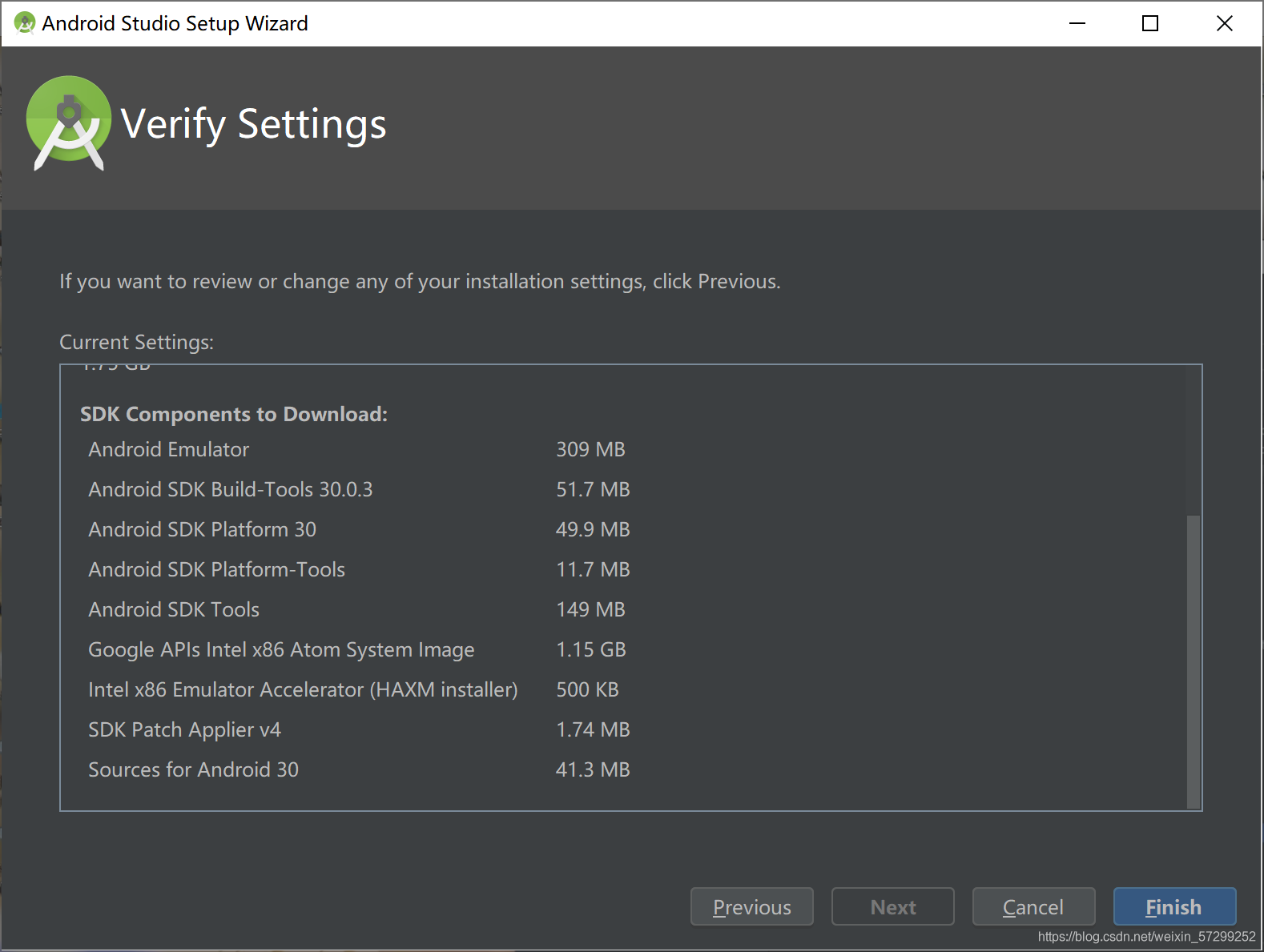
Task: Click the Verify Settings heading
Action: (254, 124)
